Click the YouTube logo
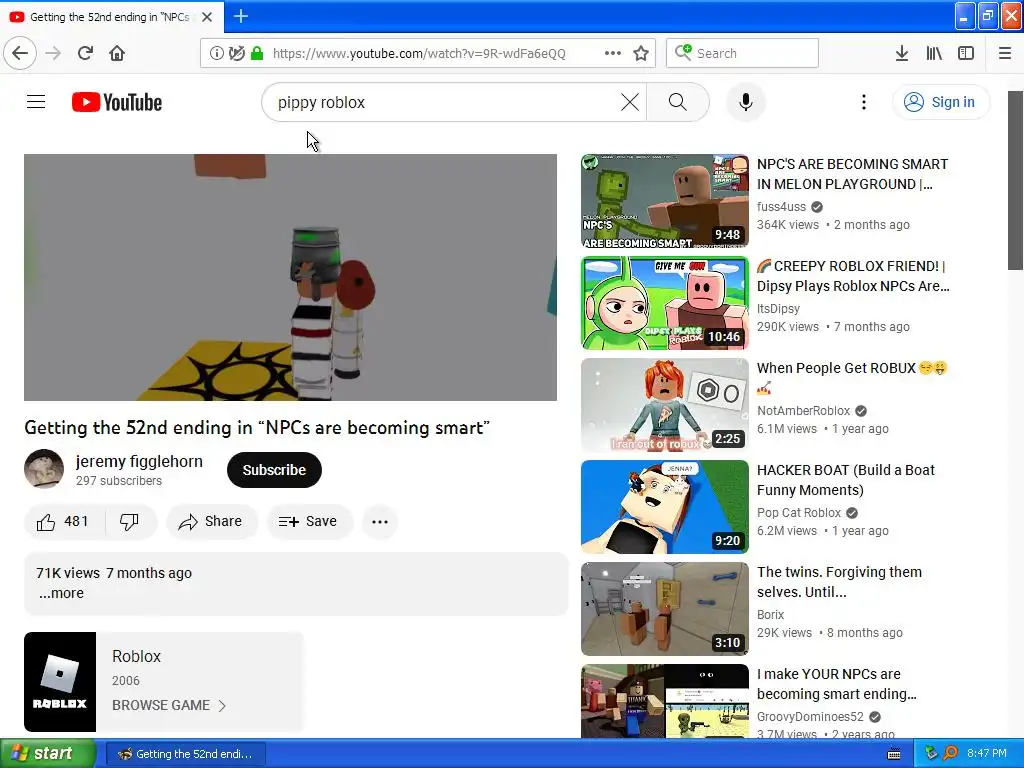The height and width of the screenshot is (768, 1024). [117, 102]
